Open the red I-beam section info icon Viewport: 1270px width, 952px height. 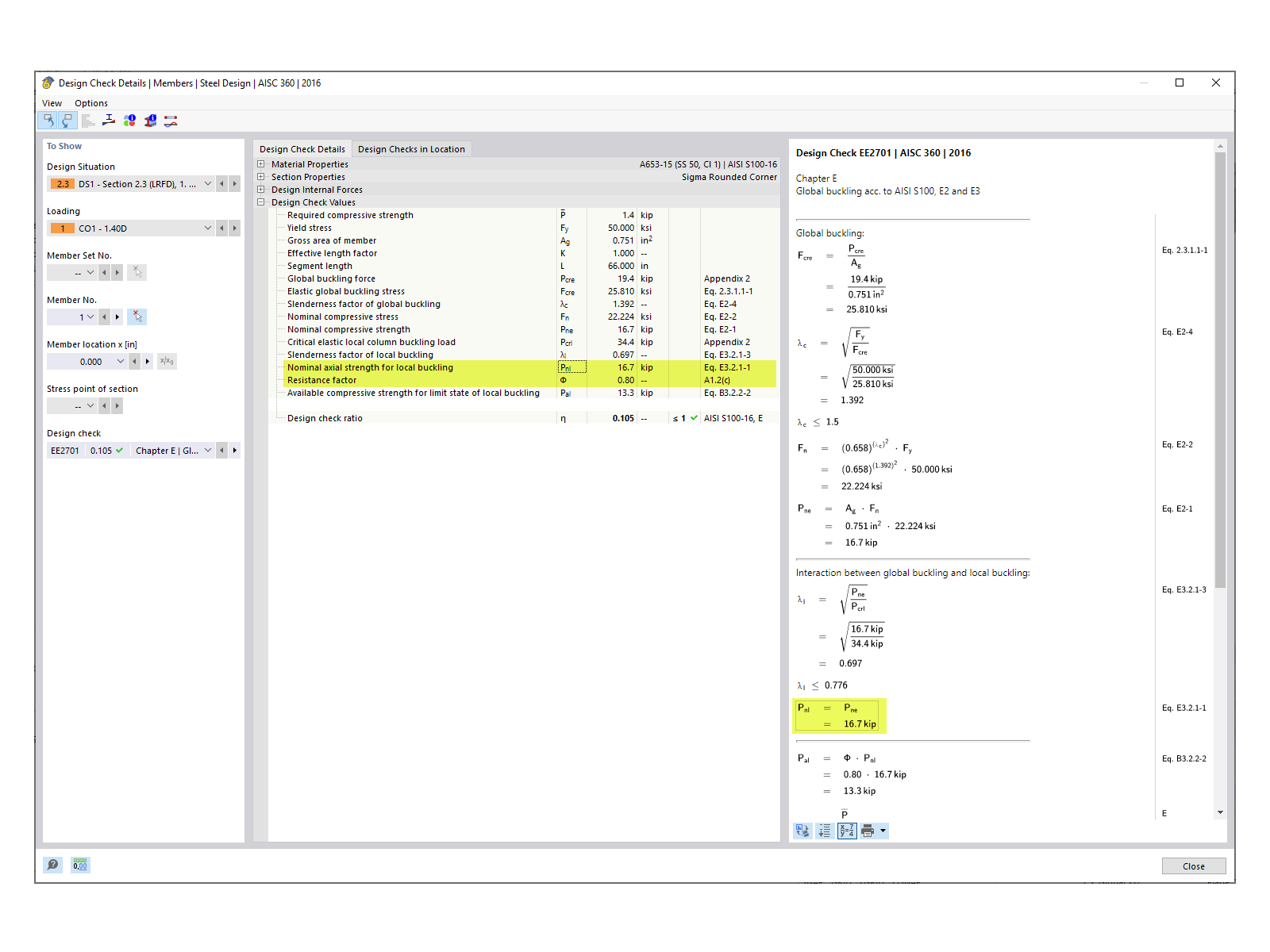pos(150,121)
